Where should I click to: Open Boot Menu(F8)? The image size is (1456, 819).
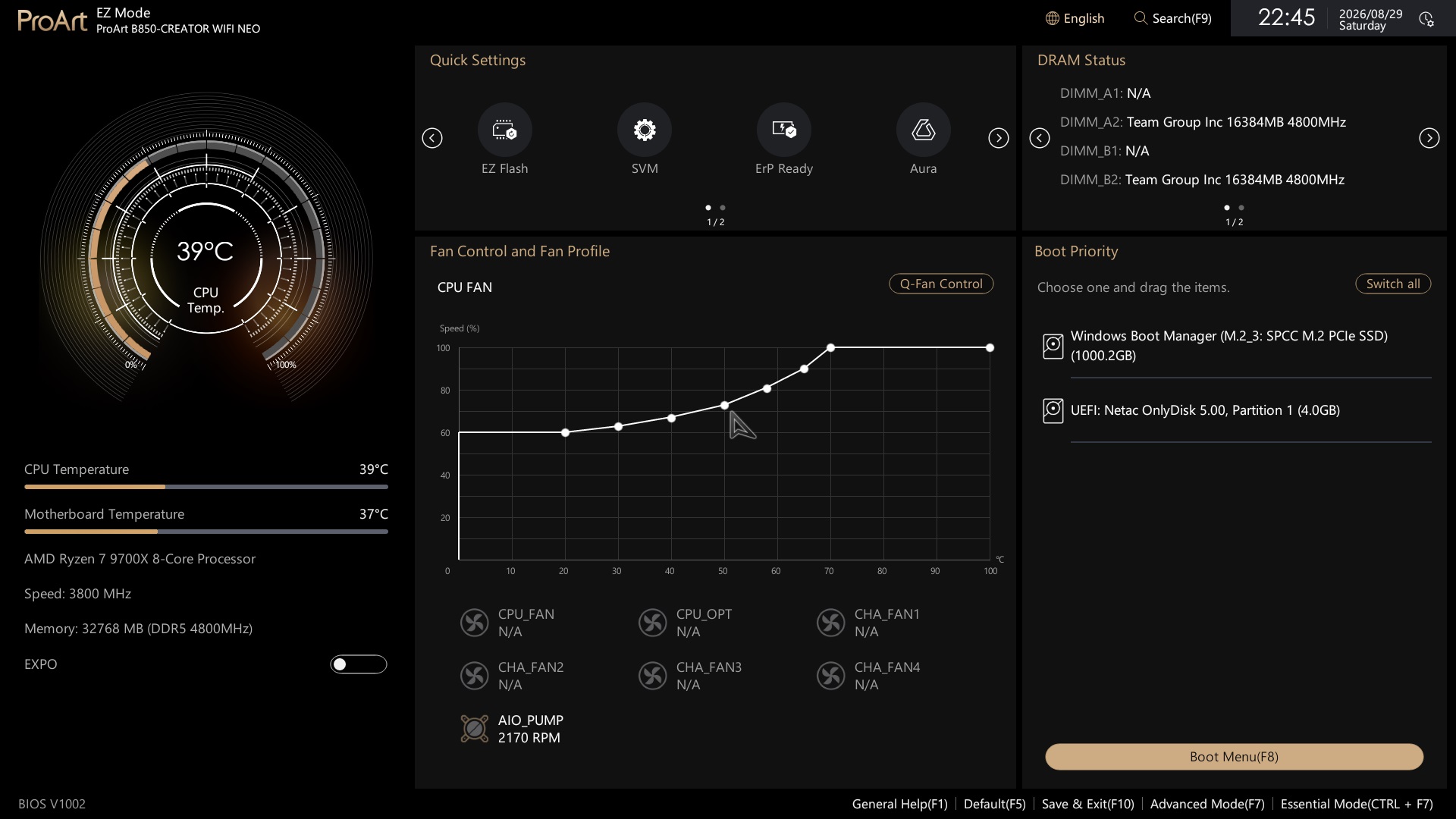(1234, 757)
